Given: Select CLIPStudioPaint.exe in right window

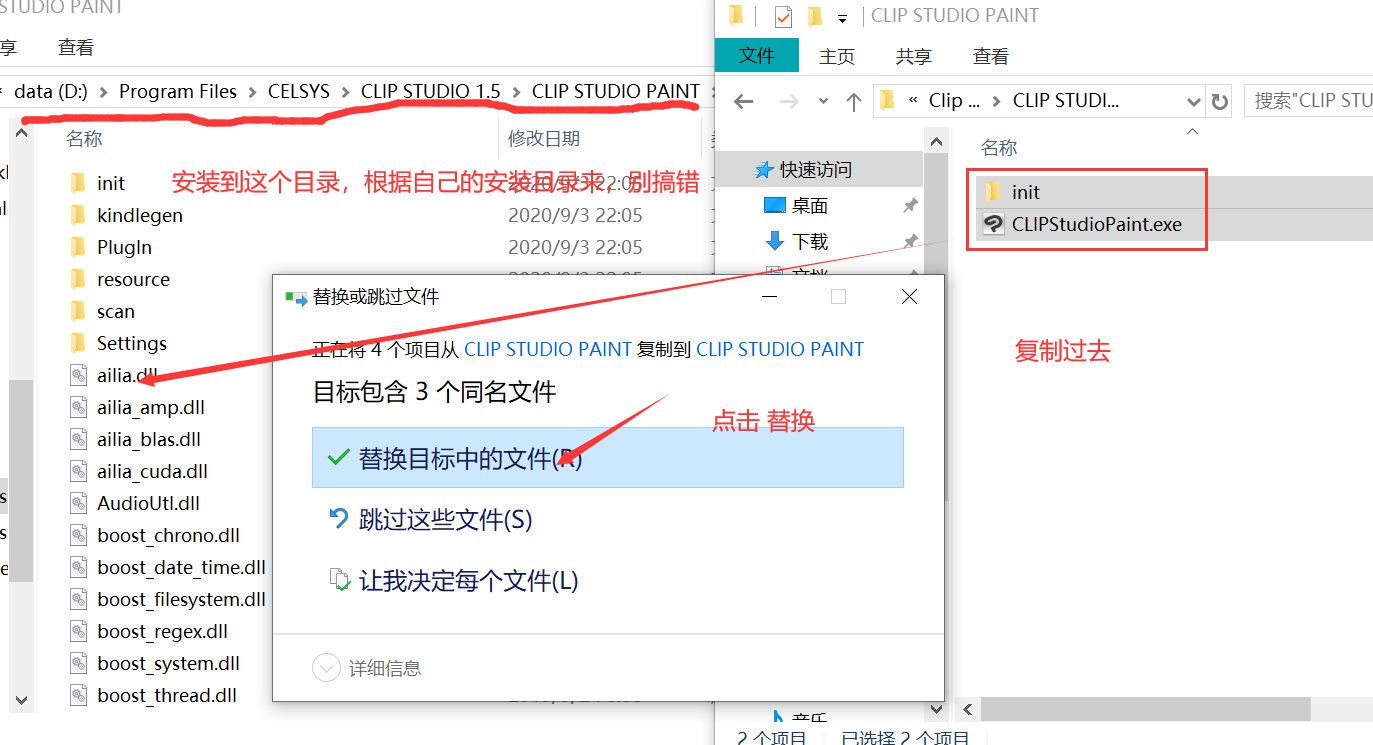Looking at the screenshot, I should [x=1097, y=224].
